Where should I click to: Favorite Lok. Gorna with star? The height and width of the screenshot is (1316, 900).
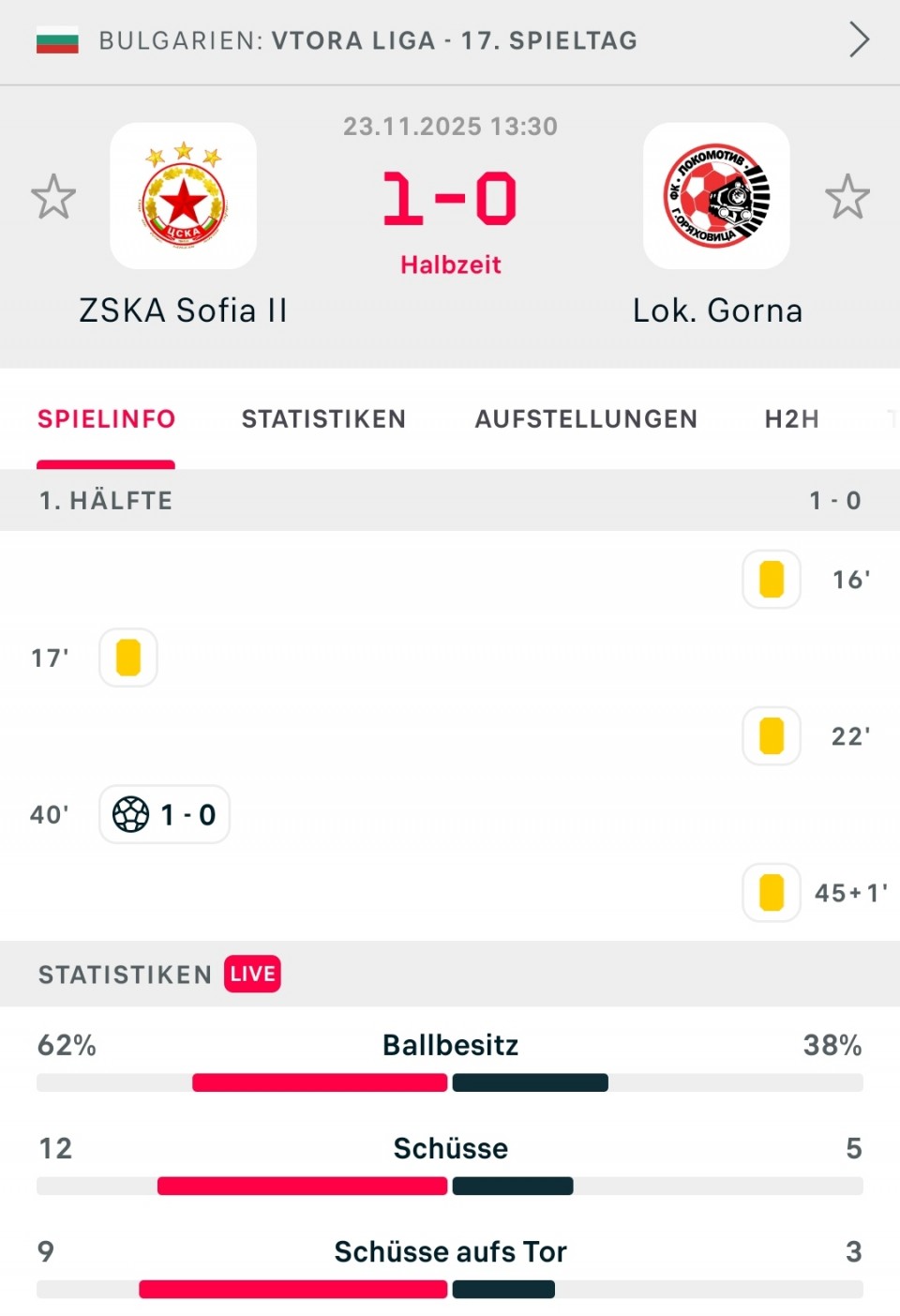coord(847,197)
